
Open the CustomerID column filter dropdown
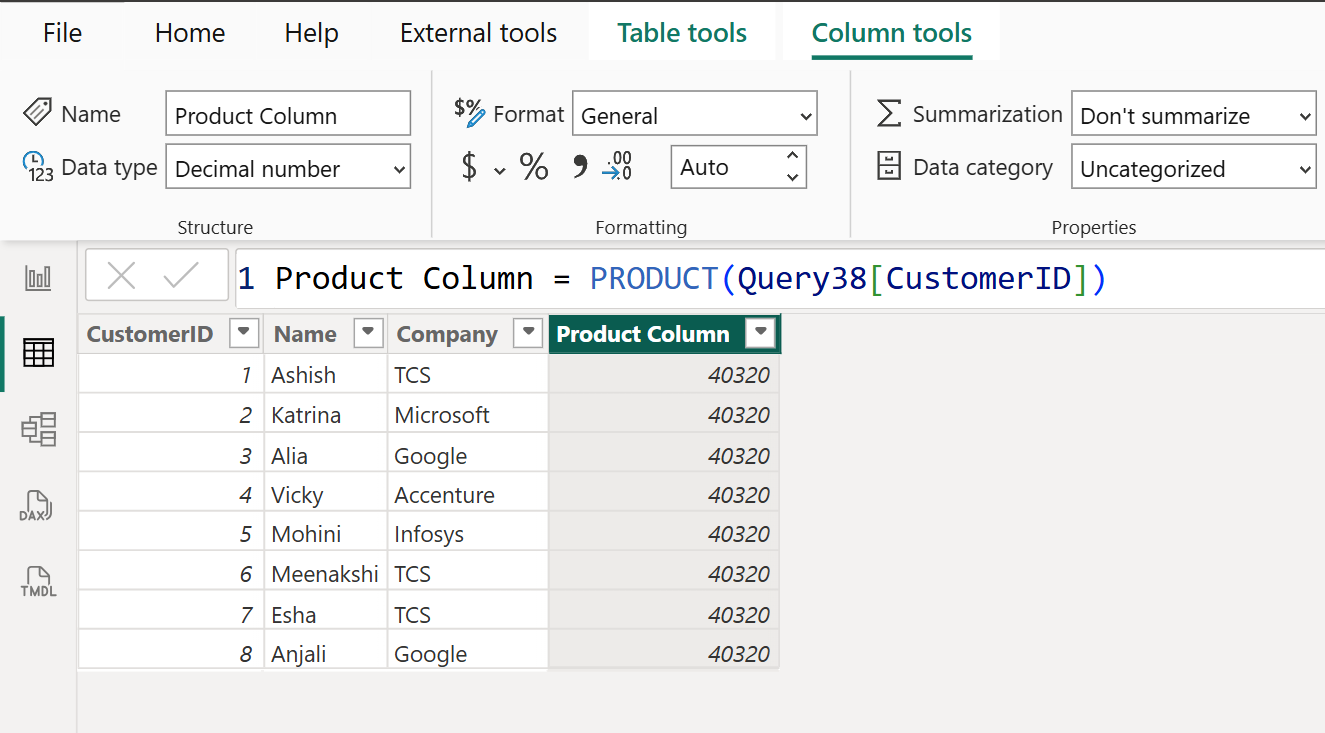[x=243, y=333]
